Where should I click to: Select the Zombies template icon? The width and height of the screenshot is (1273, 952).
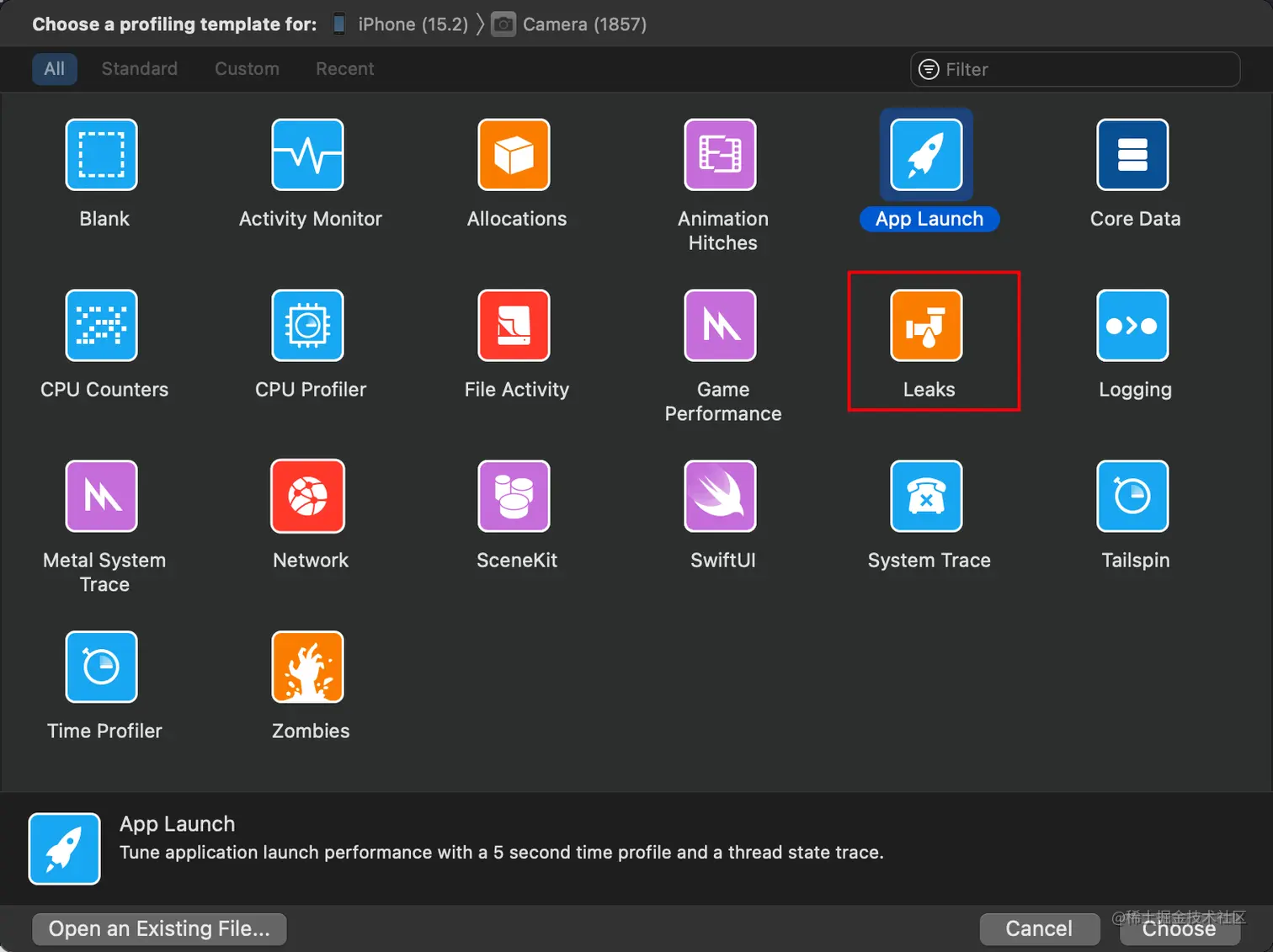pyautogui.click(x=308, y=667)
